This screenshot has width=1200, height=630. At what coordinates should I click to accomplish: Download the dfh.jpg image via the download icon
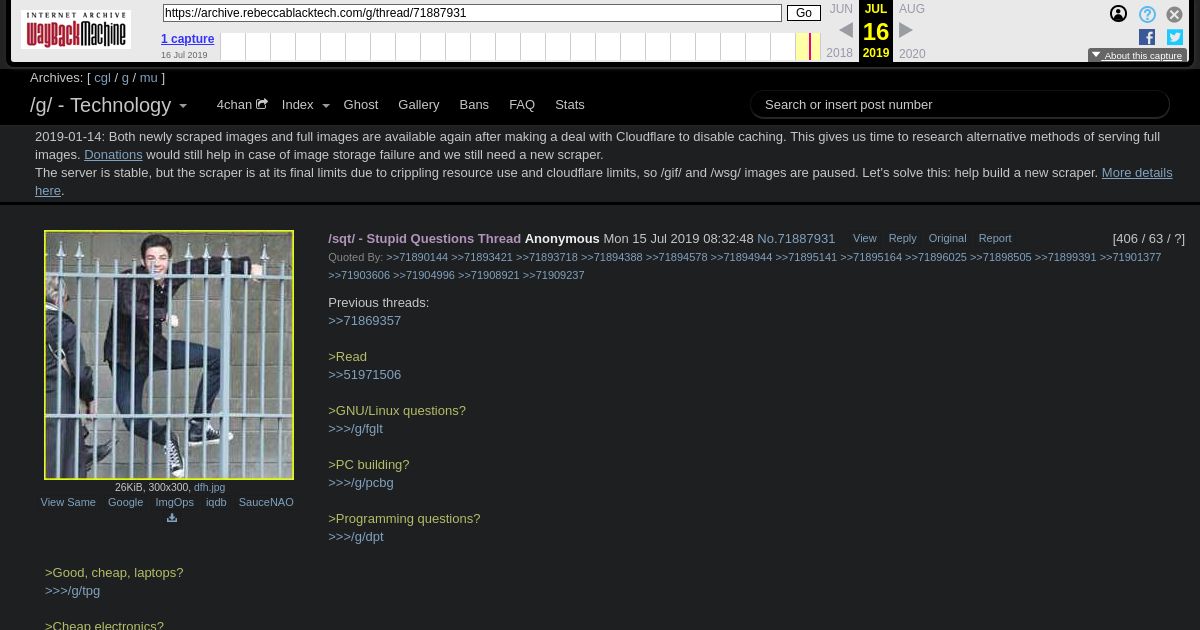pyautogui.click(x=172, y=518)
